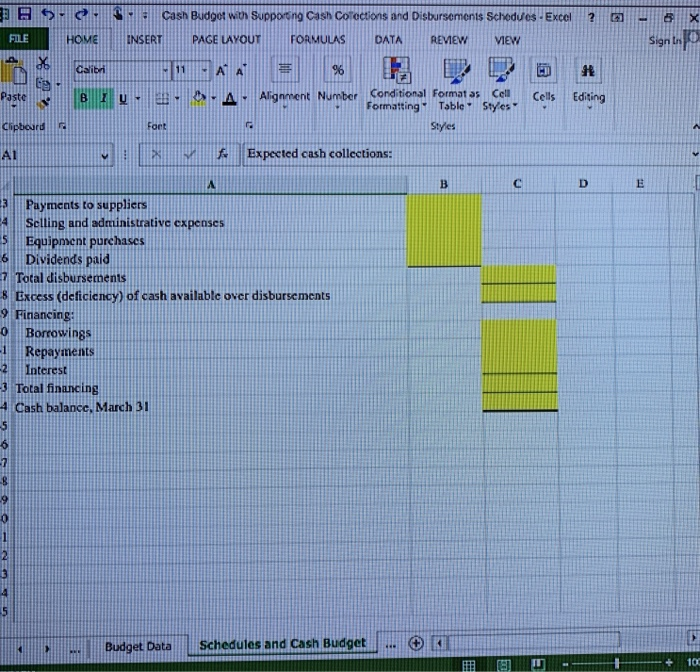The width and height of the screenshot is (700, 672).
Task: Toggle Underline formatting
Action: pyautogui.click(x=123, y=99)
